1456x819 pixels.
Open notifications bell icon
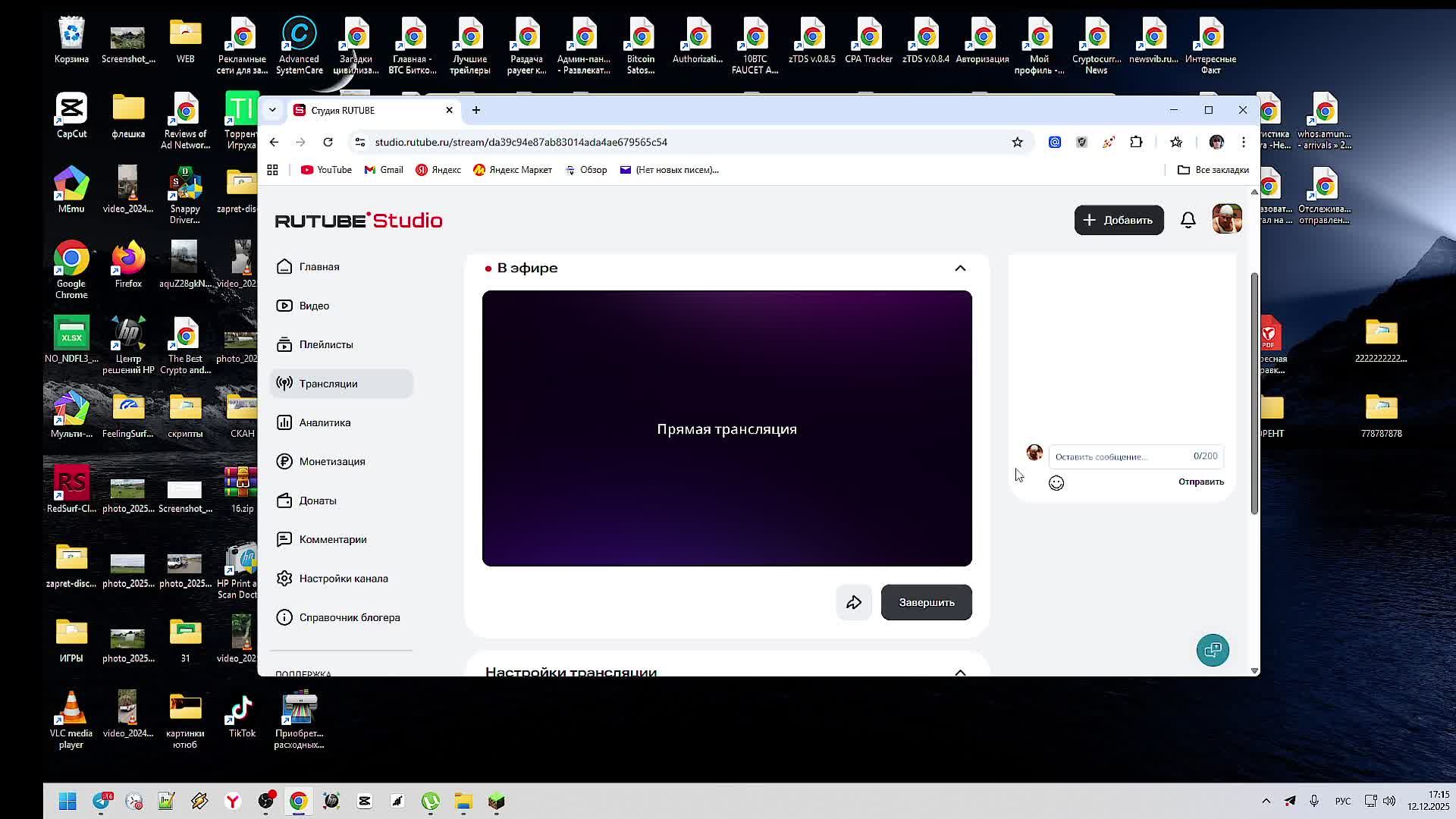[1188, 220]
